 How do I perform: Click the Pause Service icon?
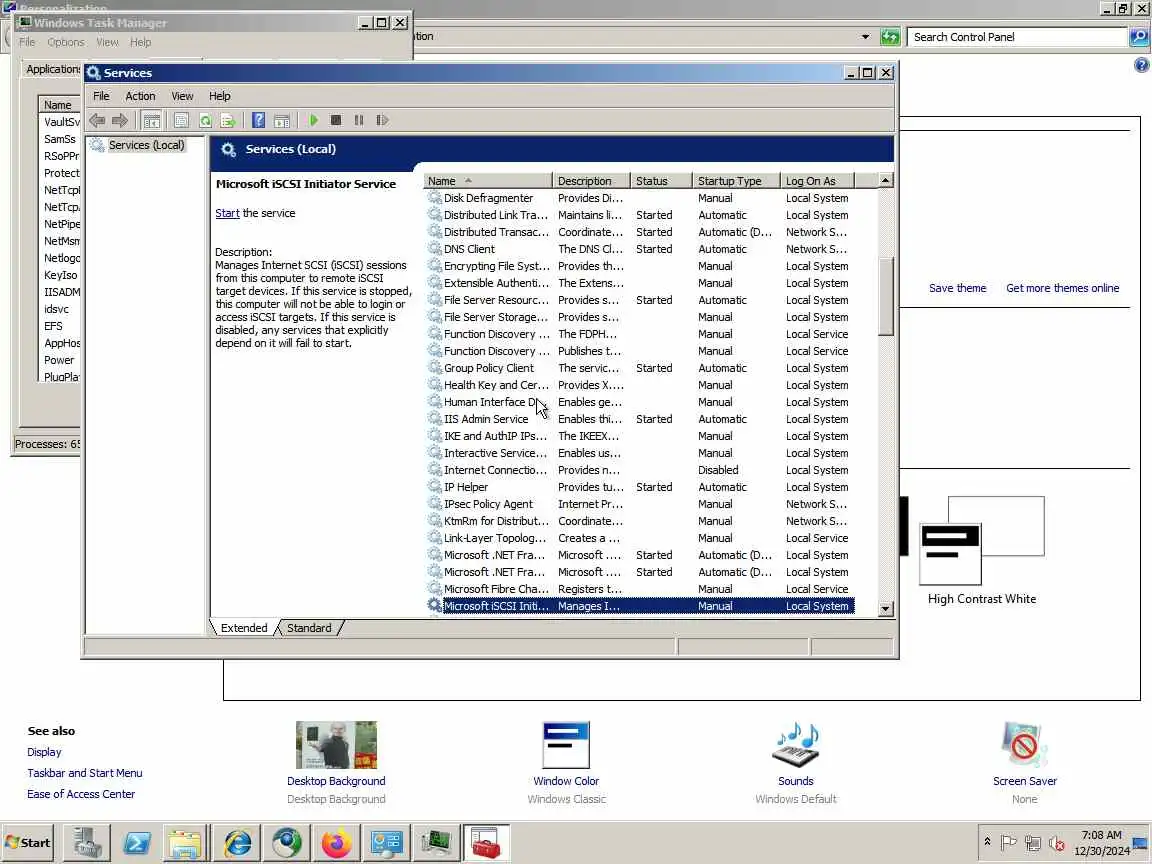point(359,120)
